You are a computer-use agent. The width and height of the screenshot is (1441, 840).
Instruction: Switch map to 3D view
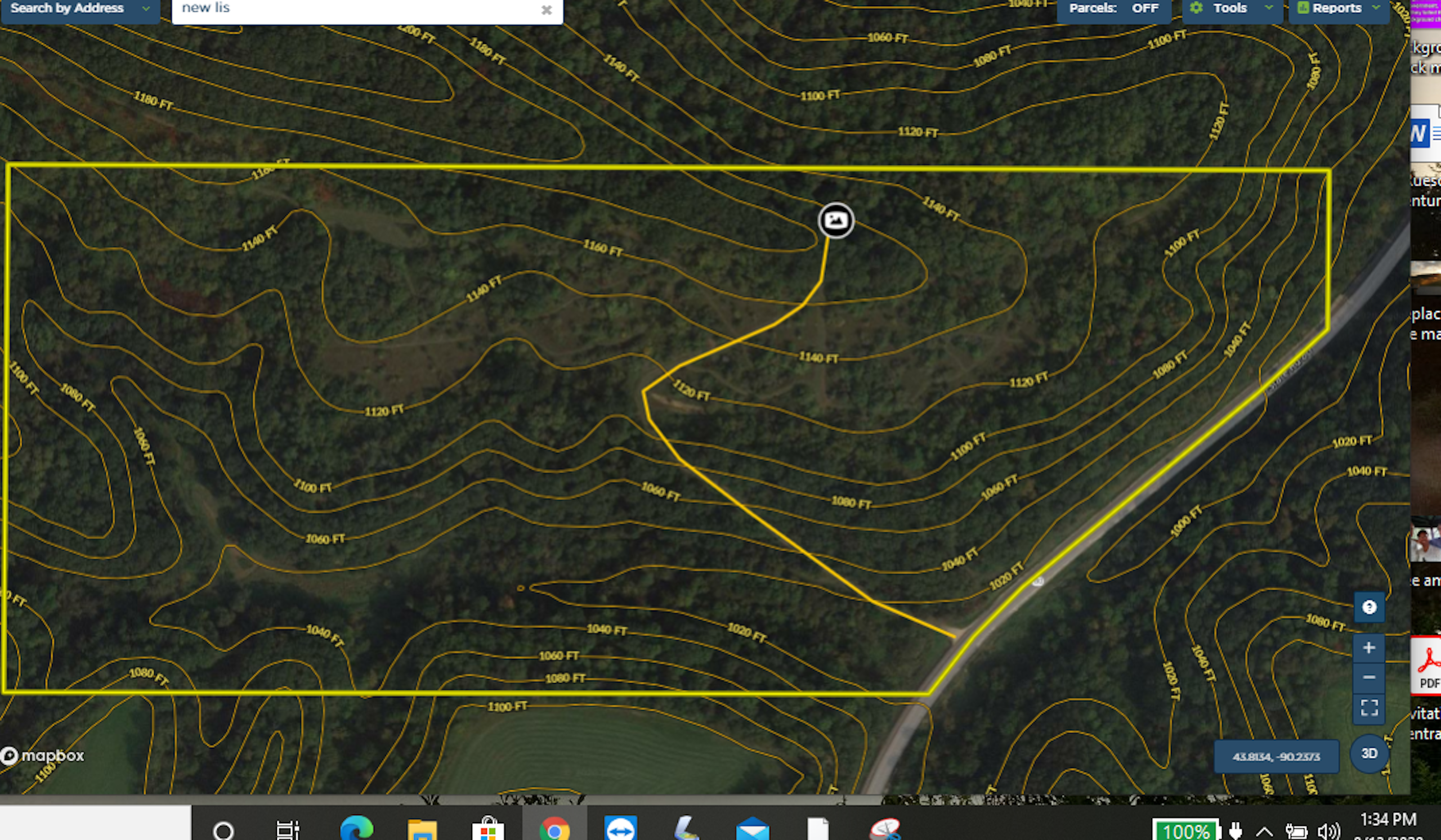pyautogui.click(x=1369, y=754)
